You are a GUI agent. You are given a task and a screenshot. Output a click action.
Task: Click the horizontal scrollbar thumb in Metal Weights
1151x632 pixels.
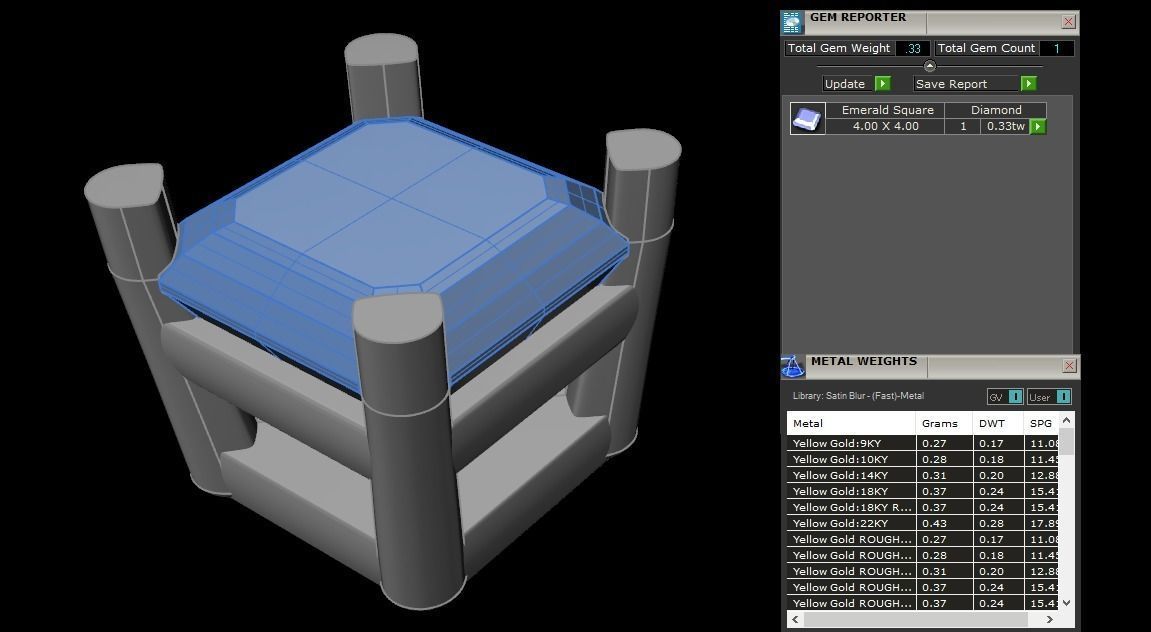click(x=916, y=620)
